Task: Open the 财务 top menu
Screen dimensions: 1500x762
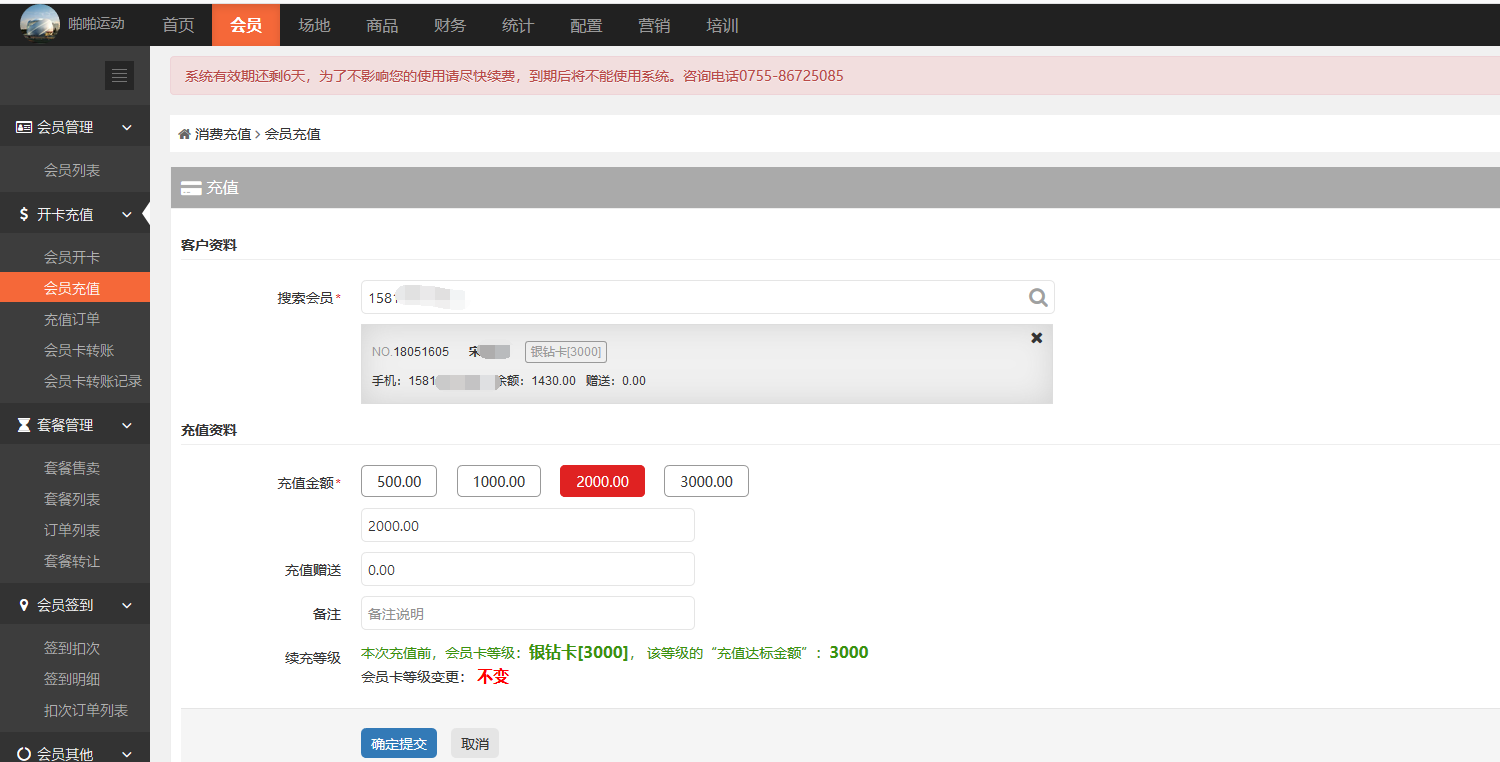Action: click(450, 25)
